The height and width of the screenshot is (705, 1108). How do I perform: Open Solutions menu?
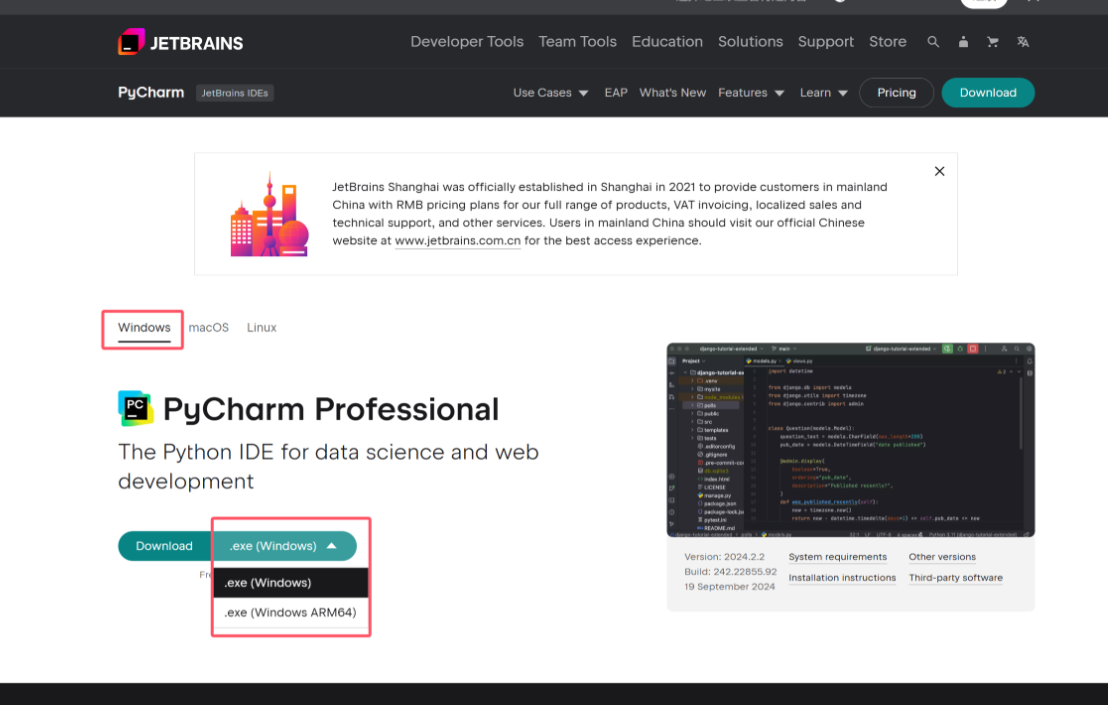point(750,42)
